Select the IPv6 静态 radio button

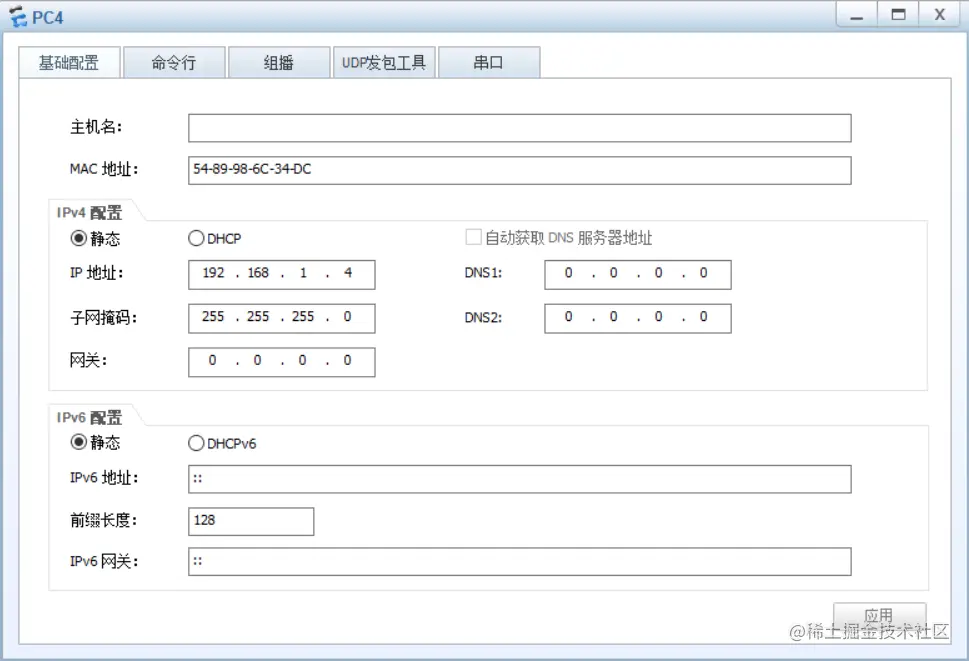tap(78, 442)
